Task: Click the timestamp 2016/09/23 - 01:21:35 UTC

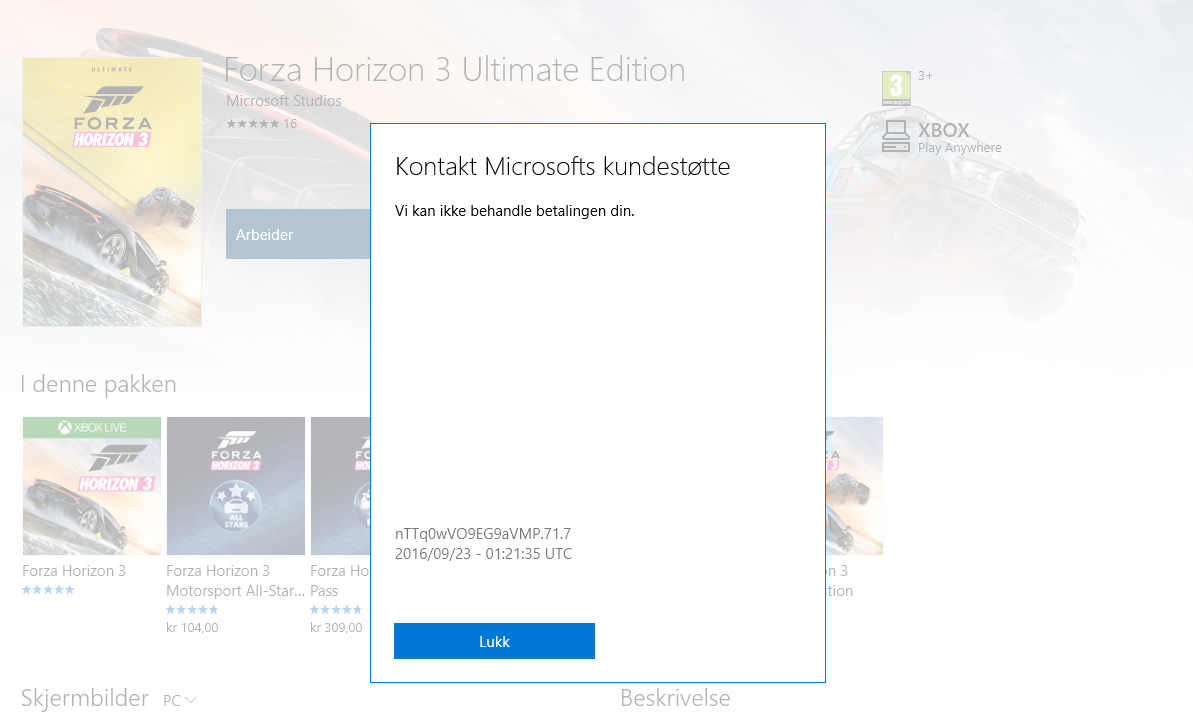Action: (x=483, y=553)
